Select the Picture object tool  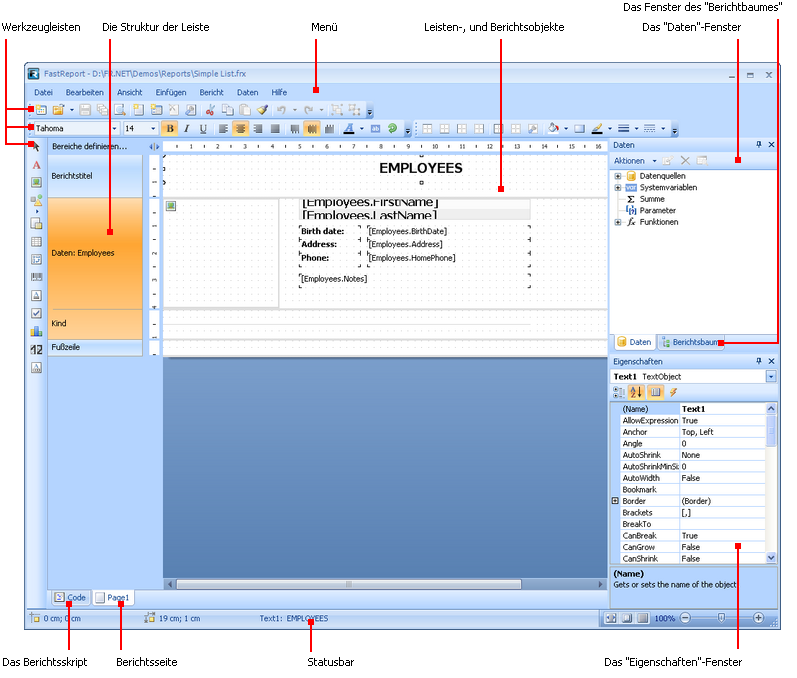coord(36,183)
